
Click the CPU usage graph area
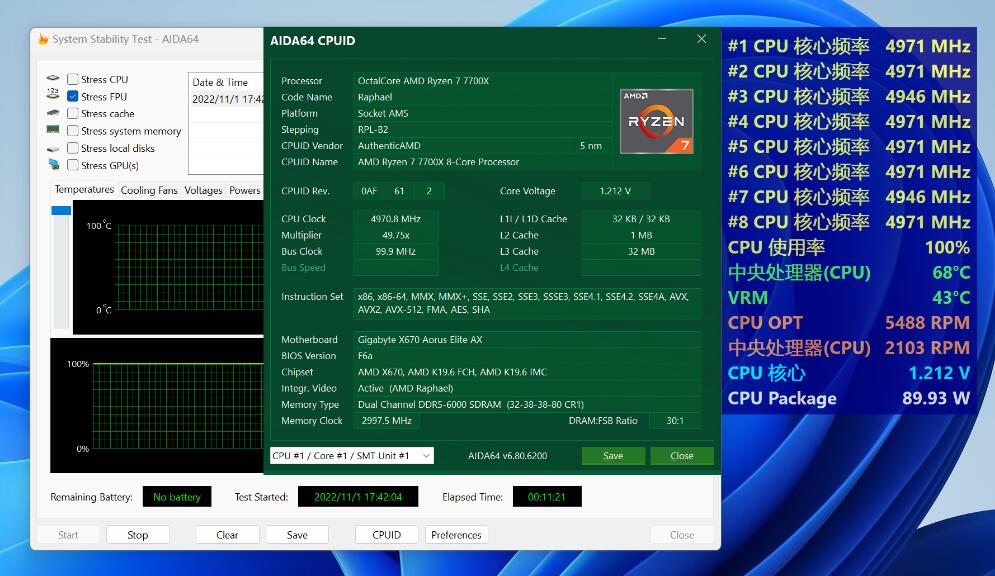pyautogui.click(x=157, y=405)
